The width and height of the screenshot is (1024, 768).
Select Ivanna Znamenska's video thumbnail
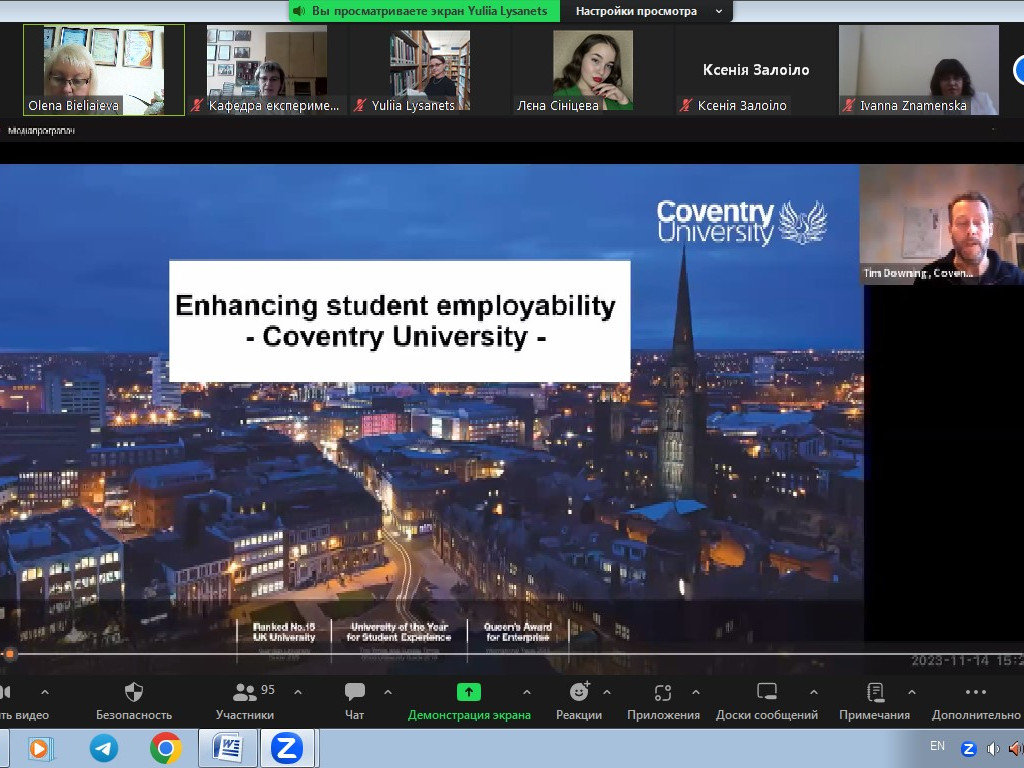click(x=919, y=70)
